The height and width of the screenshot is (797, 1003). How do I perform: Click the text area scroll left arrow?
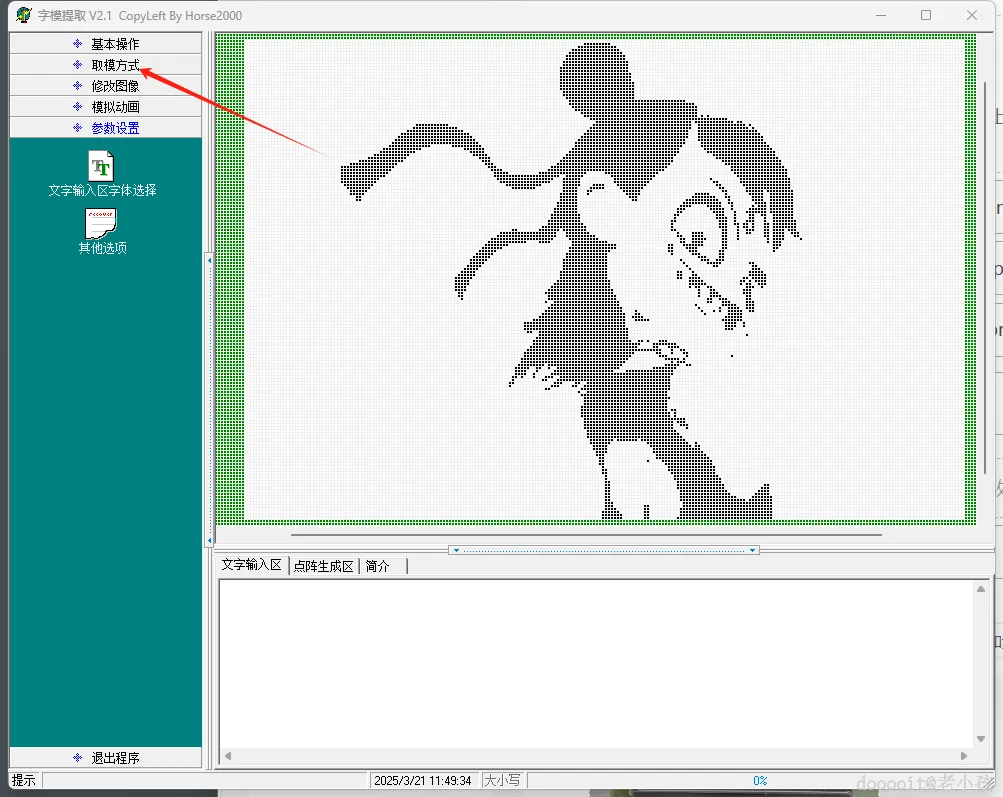pyautogui.click(x=228, y=756)
